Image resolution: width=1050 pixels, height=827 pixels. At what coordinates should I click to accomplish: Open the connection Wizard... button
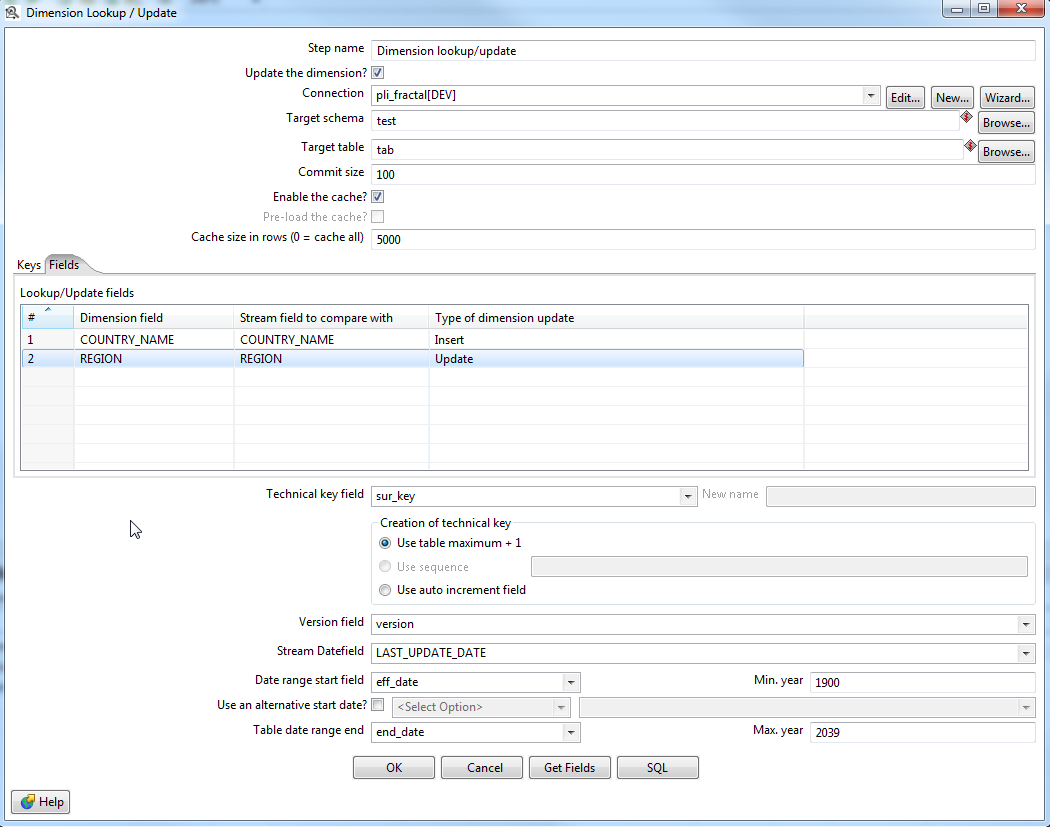pos(1007,98)
